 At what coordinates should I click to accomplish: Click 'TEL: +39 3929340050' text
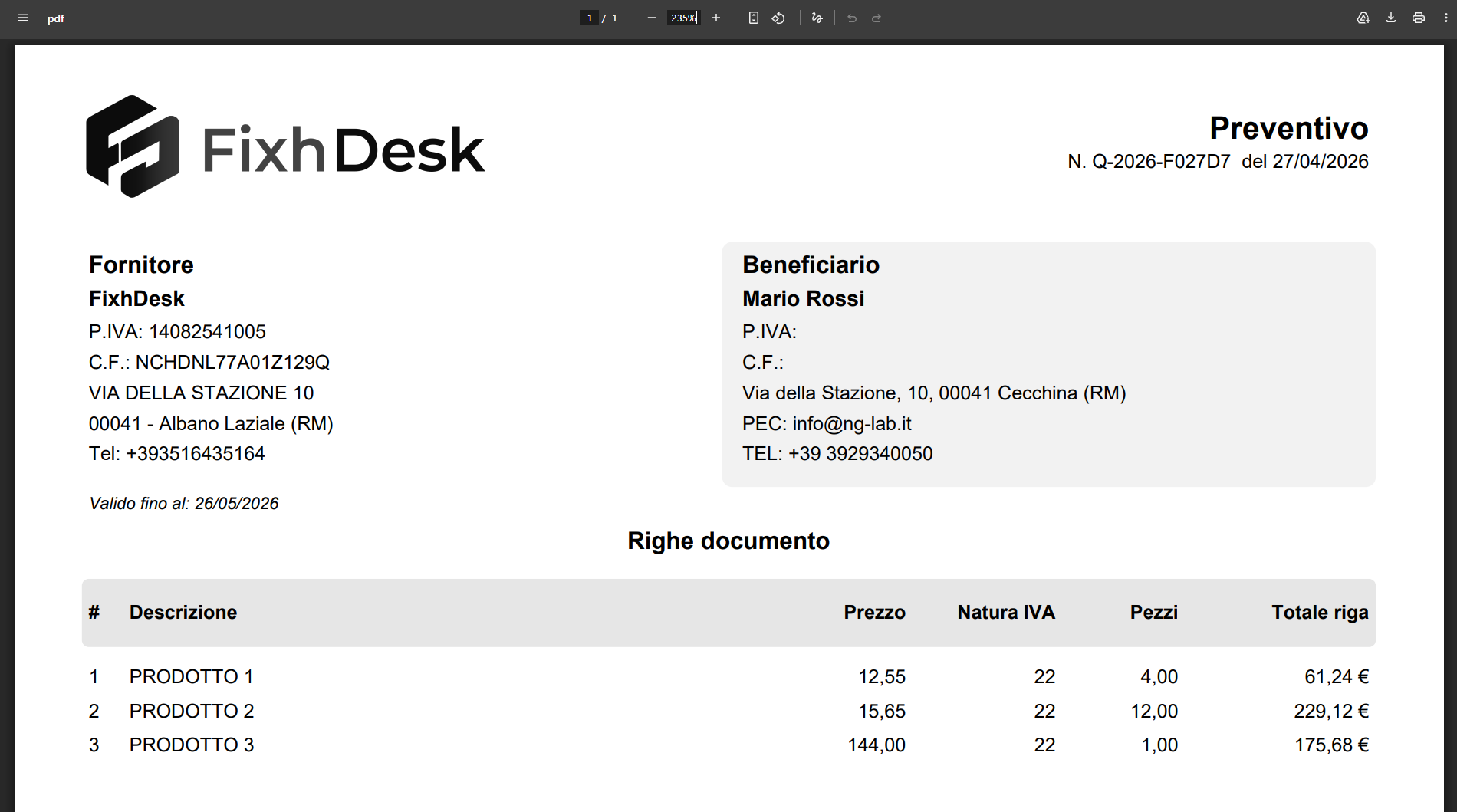click(837, 454)
